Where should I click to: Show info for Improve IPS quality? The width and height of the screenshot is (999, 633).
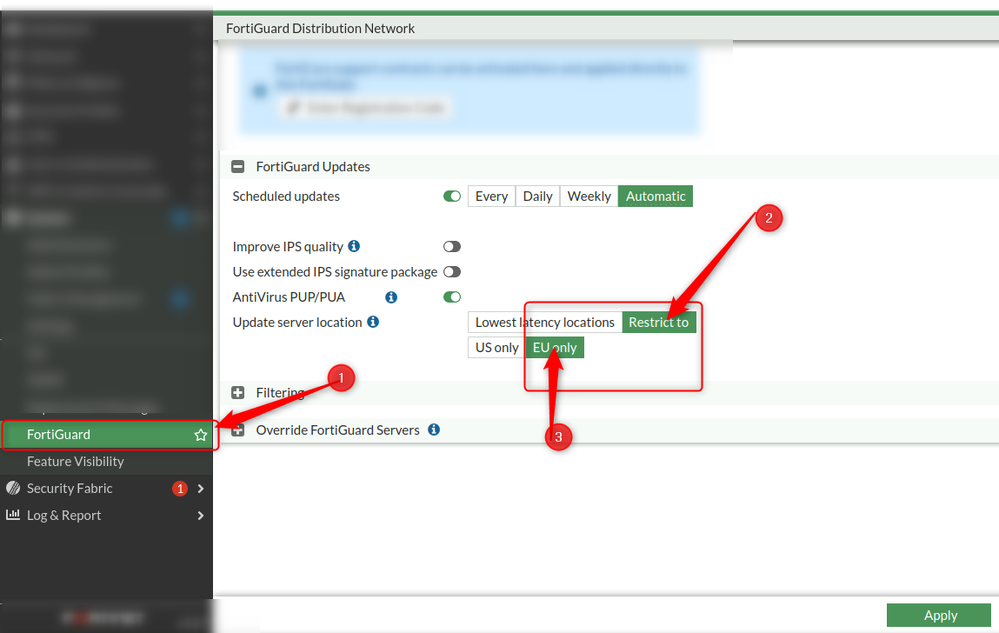coord(354,246)
